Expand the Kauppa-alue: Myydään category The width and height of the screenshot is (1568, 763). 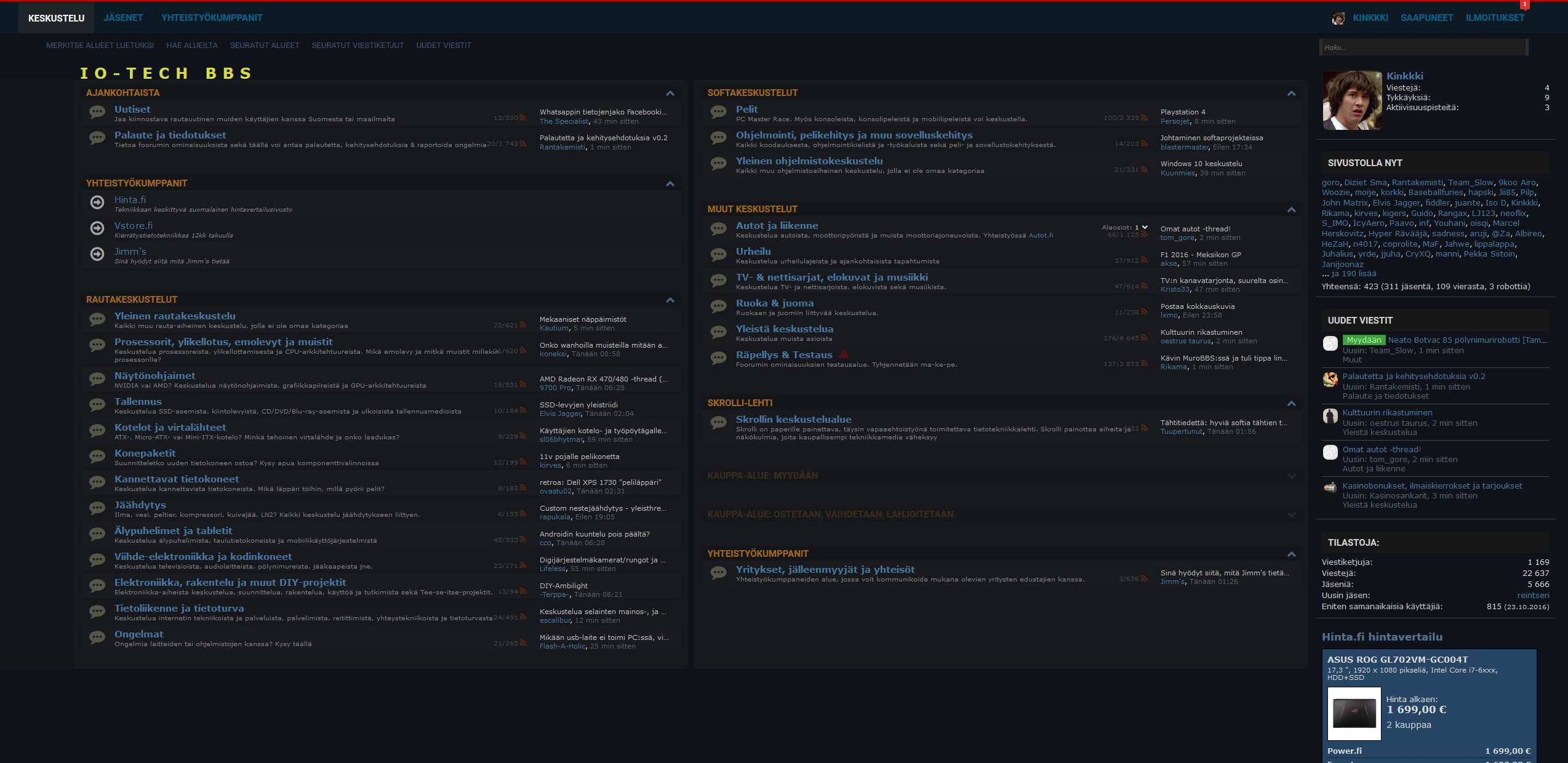click(x=1291, y=476)
